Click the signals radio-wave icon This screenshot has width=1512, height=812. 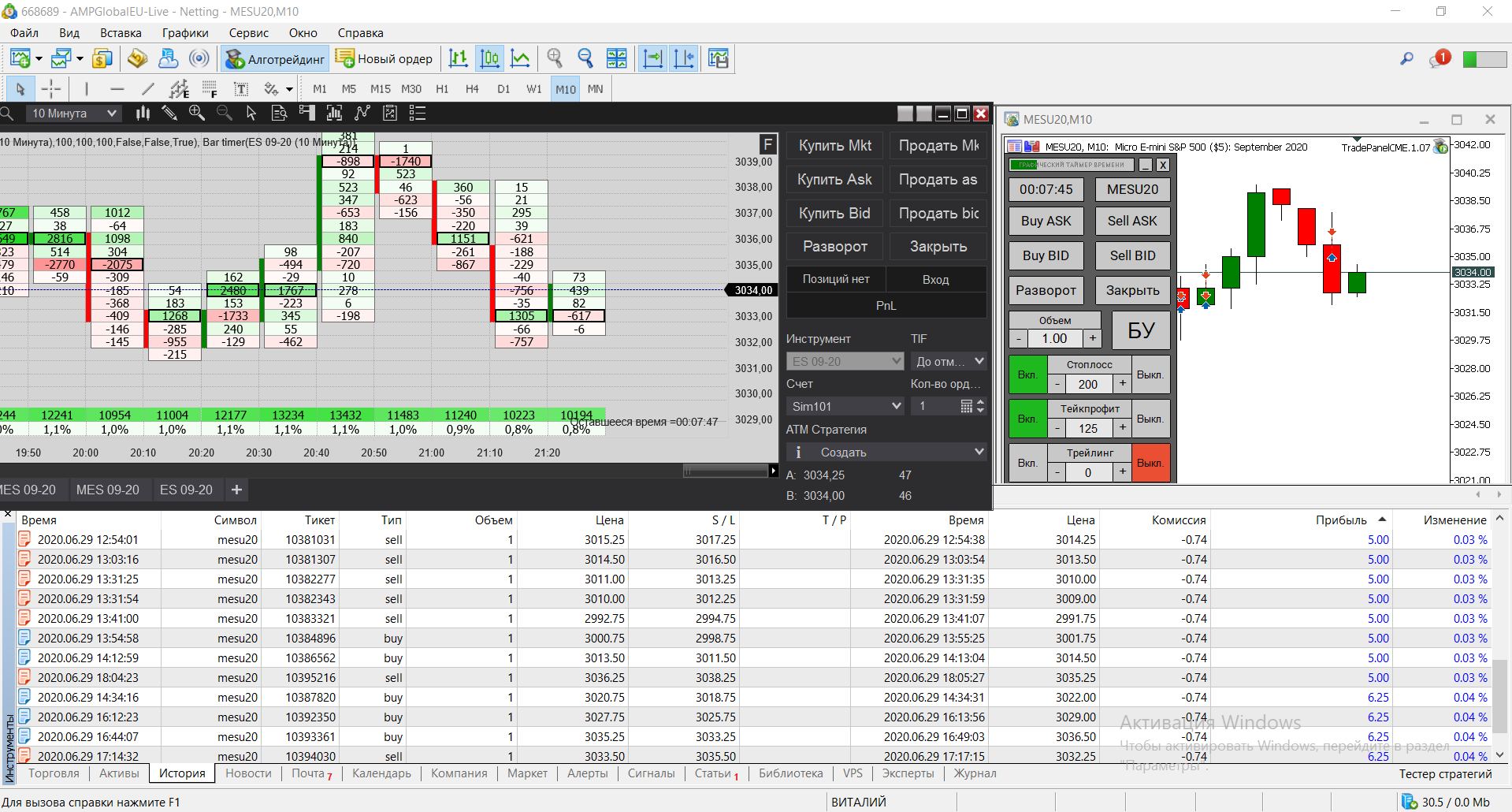(x=199, y=58)
